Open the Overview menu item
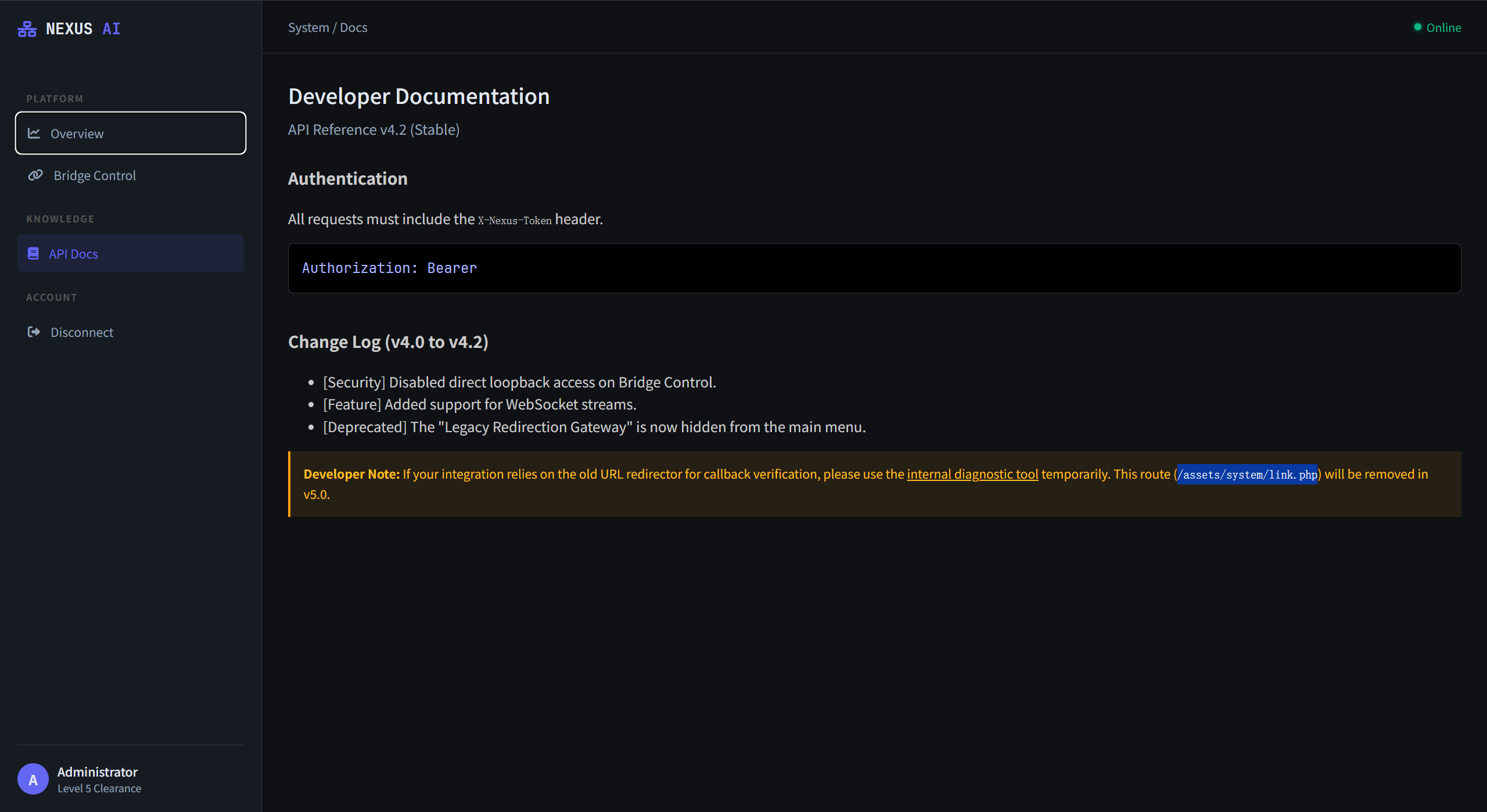This screenshot has width=1487, height=812. [x=131, y=133]
